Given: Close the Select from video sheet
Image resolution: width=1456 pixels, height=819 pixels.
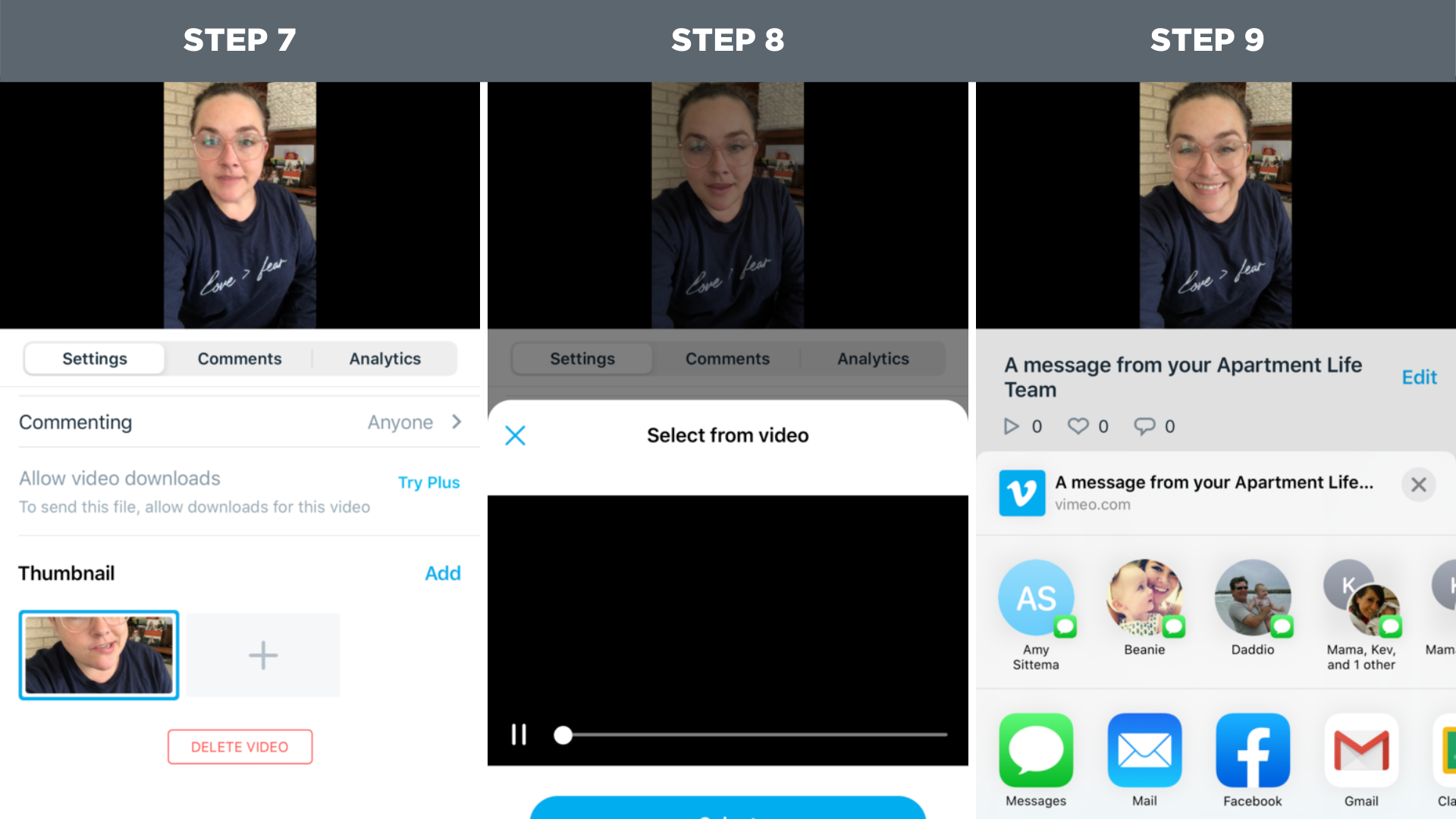Looking at the screenshot, I should click(x=516, y=435).
